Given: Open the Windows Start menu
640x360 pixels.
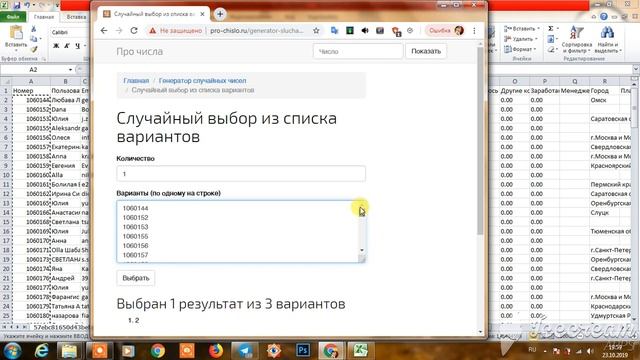Looking at the screenshot, I should tap(13, 351).
